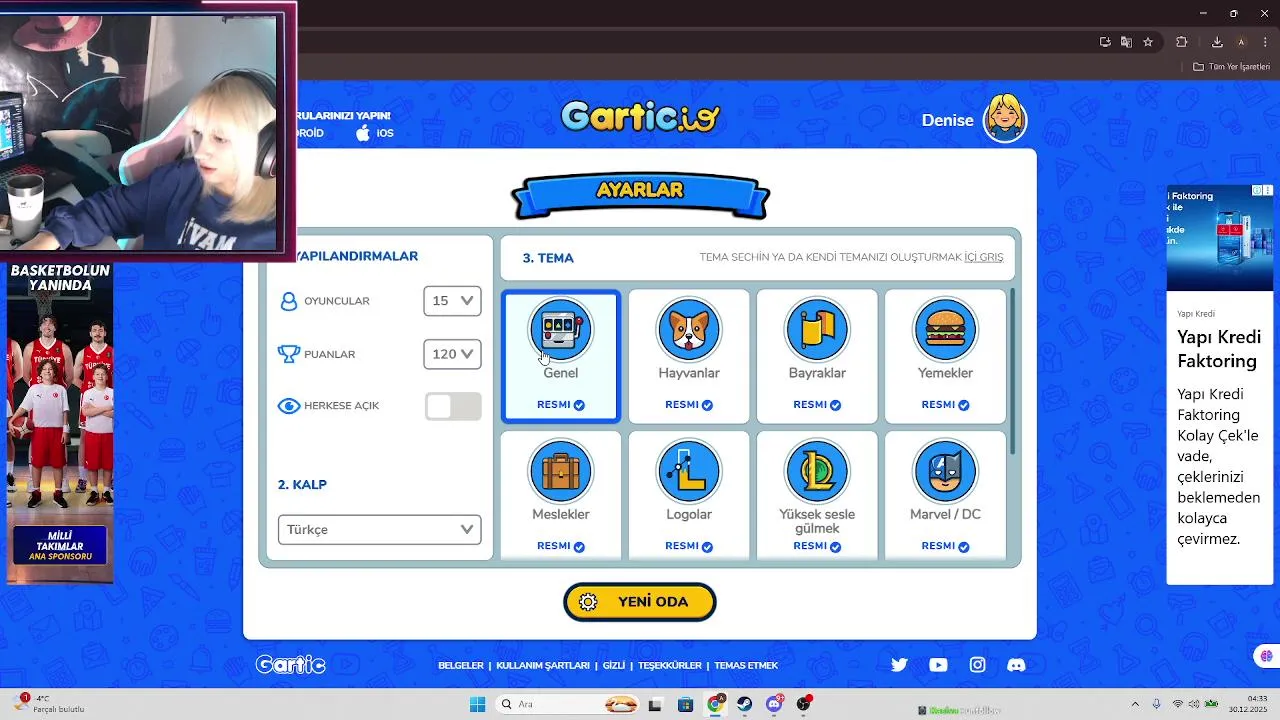Open the Yapı Kredi Faktoring advertisement

(1219, 384)
